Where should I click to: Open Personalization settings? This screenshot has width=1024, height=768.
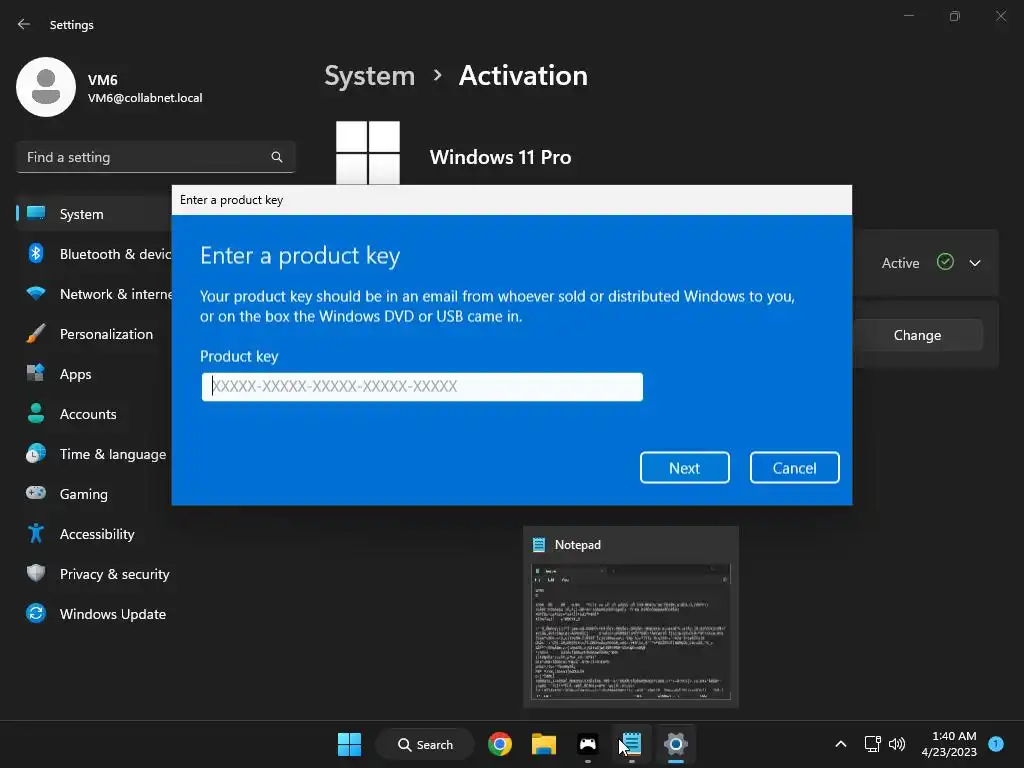pyautogui.click(x=95, y=334)
